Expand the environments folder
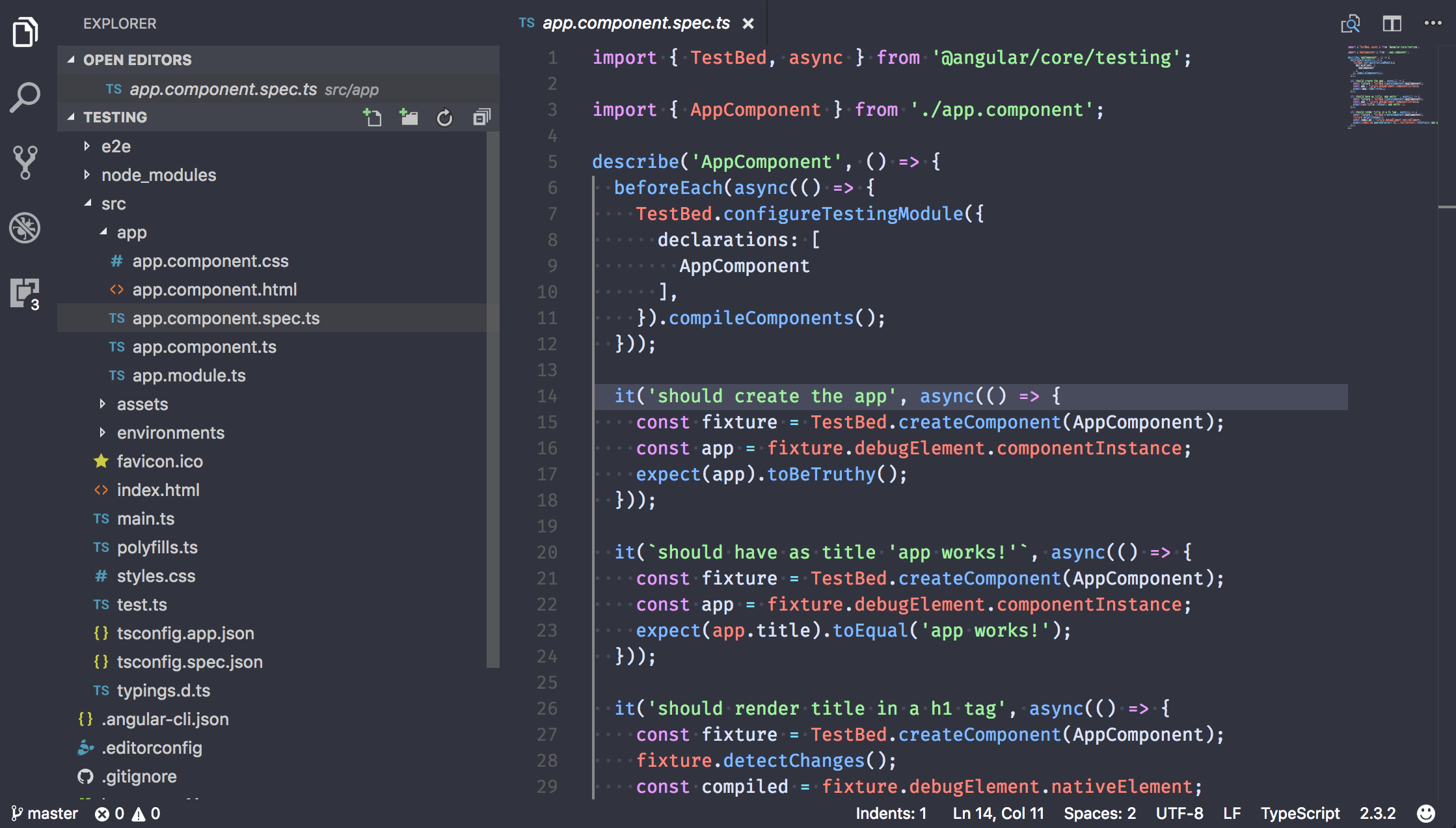This screenshot has height=828, width=1456. pos(102,433)
